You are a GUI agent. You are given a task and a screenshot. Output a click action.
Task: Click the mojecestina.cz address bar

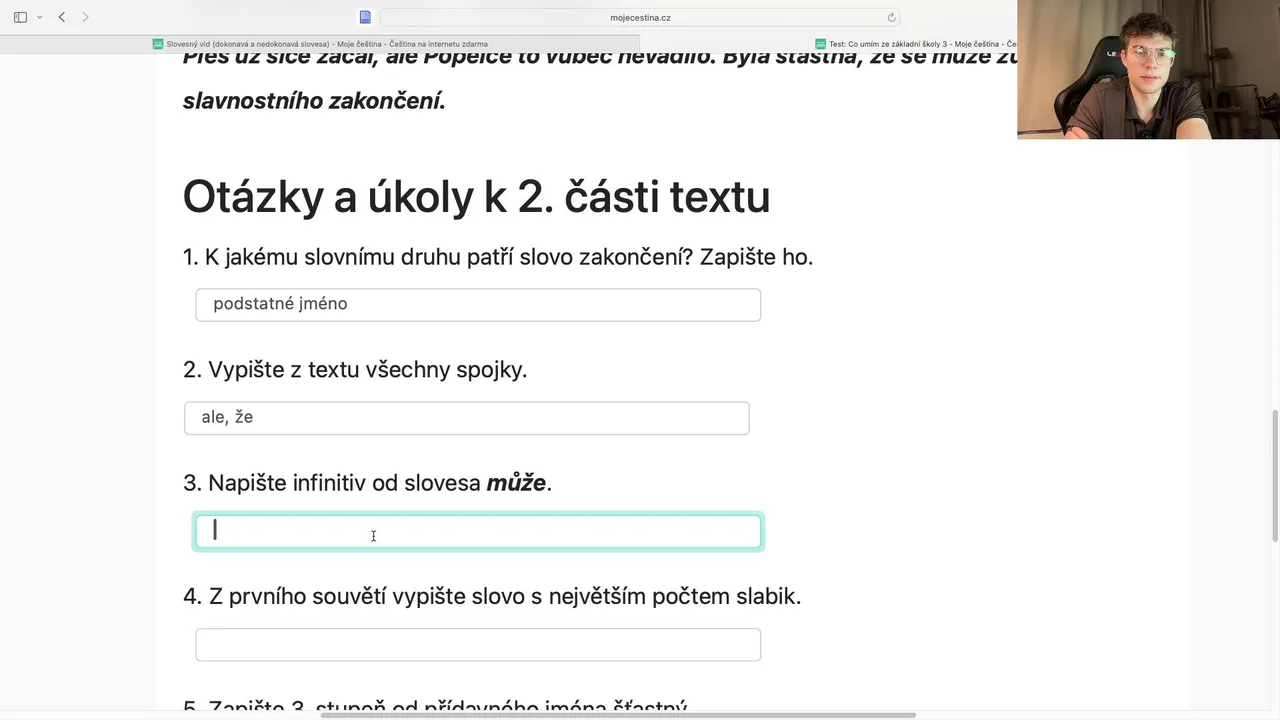pyautogui.click(x=640, y=17)
